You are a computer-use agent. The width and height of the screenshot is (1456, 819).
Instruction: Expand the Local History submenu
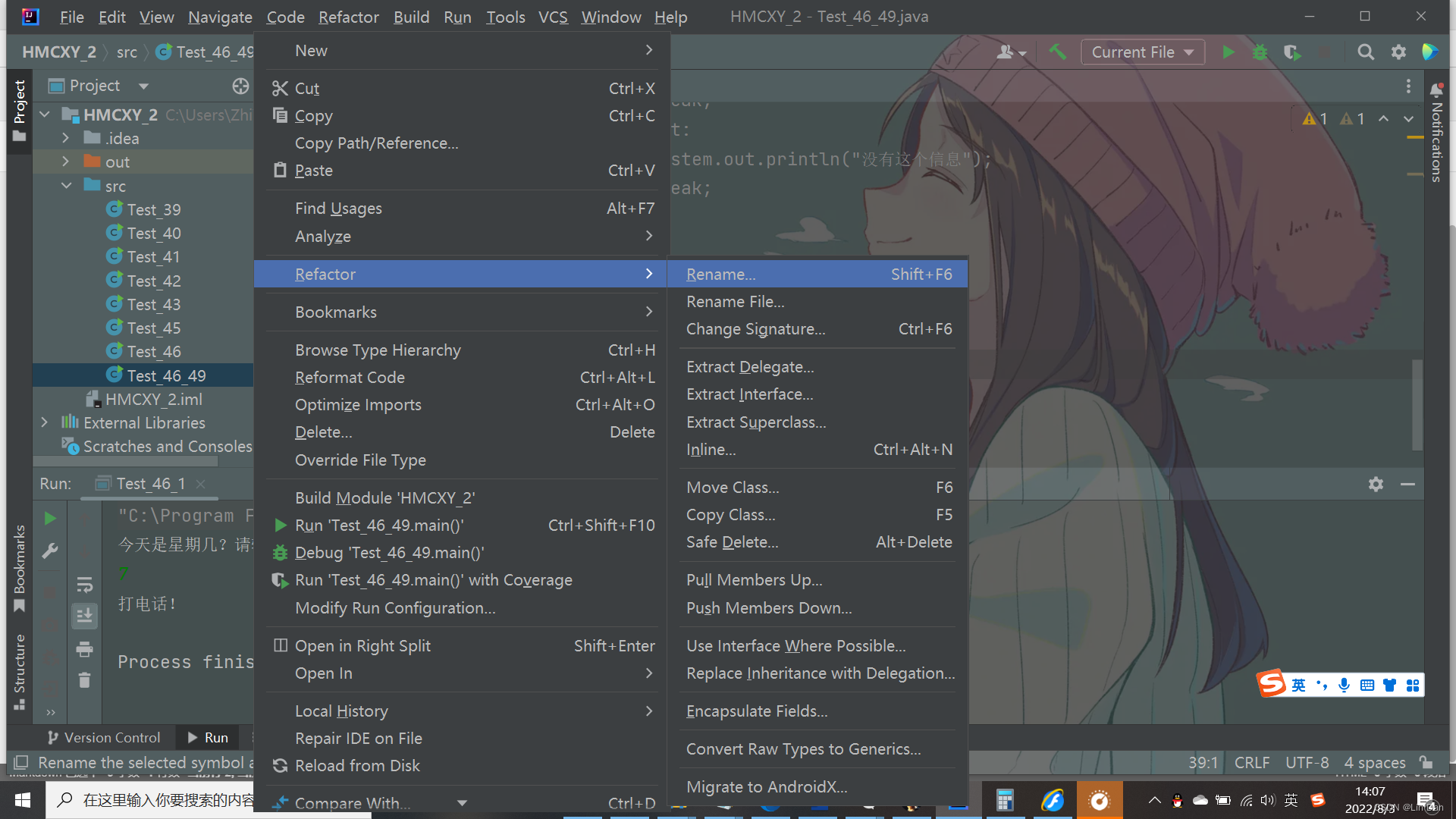tap(463, 711)
